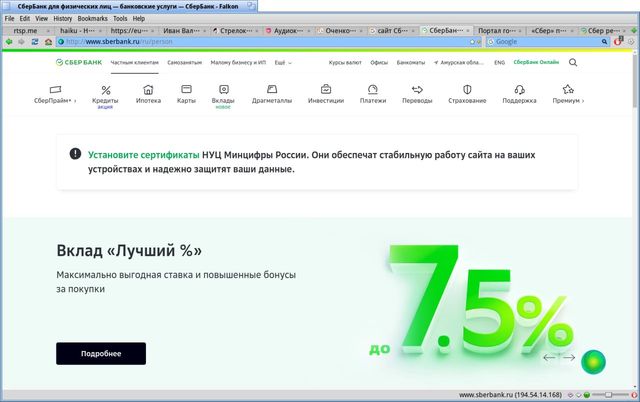Click the green round assistant icon
Viewport: 640px width, 402px height.
click(593, 362)
